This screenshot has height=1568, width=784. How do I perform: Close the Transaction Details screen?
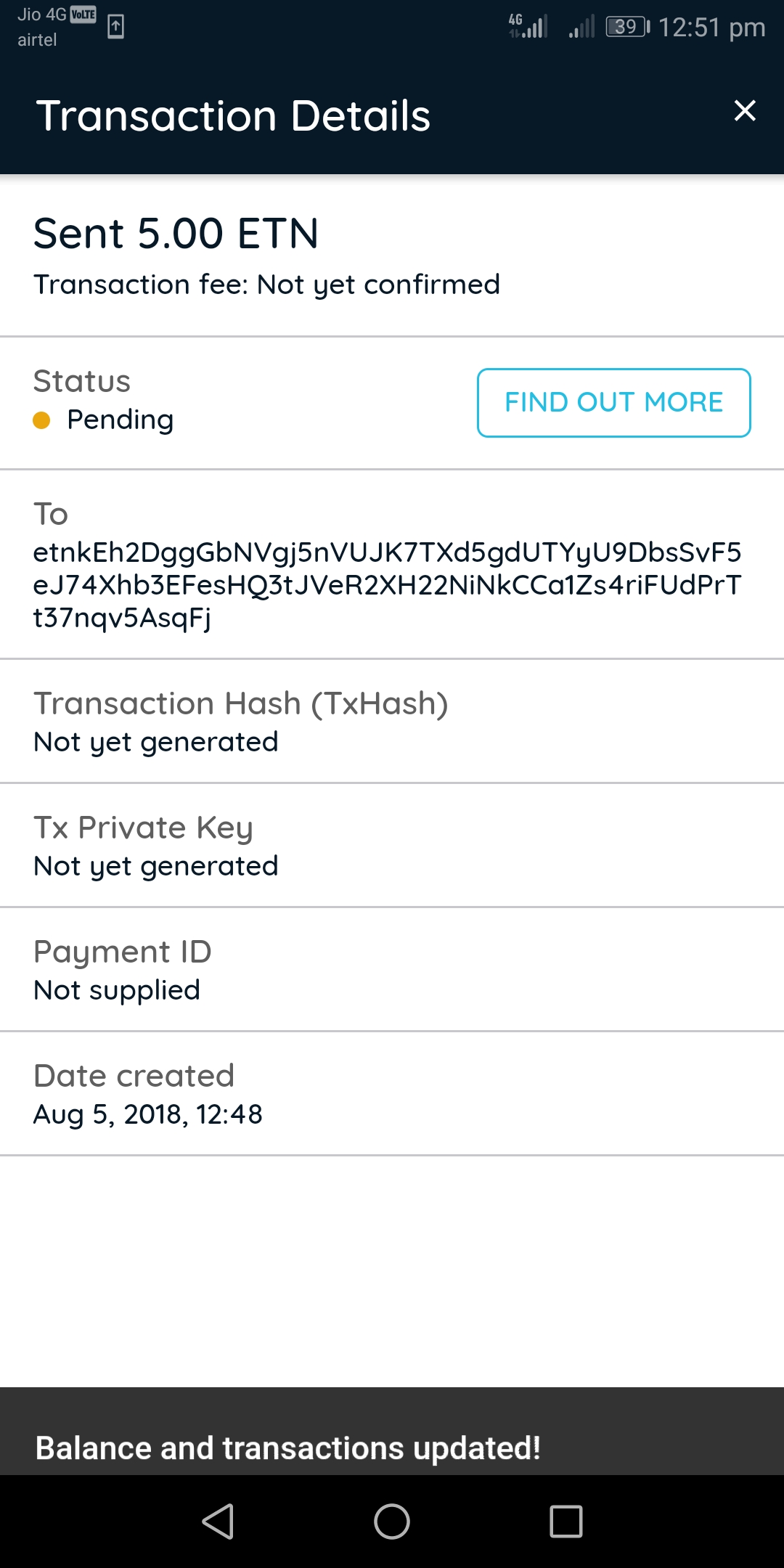745,111
